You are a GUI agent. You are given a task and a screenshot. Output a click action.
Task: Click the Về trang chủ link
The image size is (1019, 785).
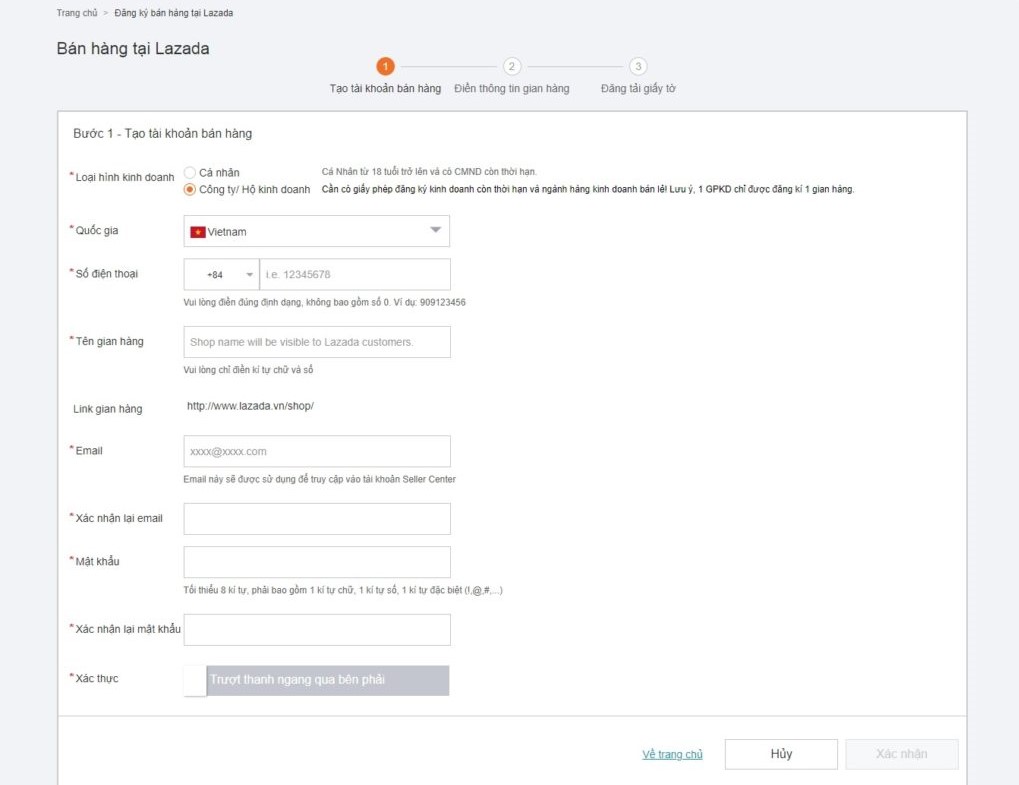click(672, 755)
